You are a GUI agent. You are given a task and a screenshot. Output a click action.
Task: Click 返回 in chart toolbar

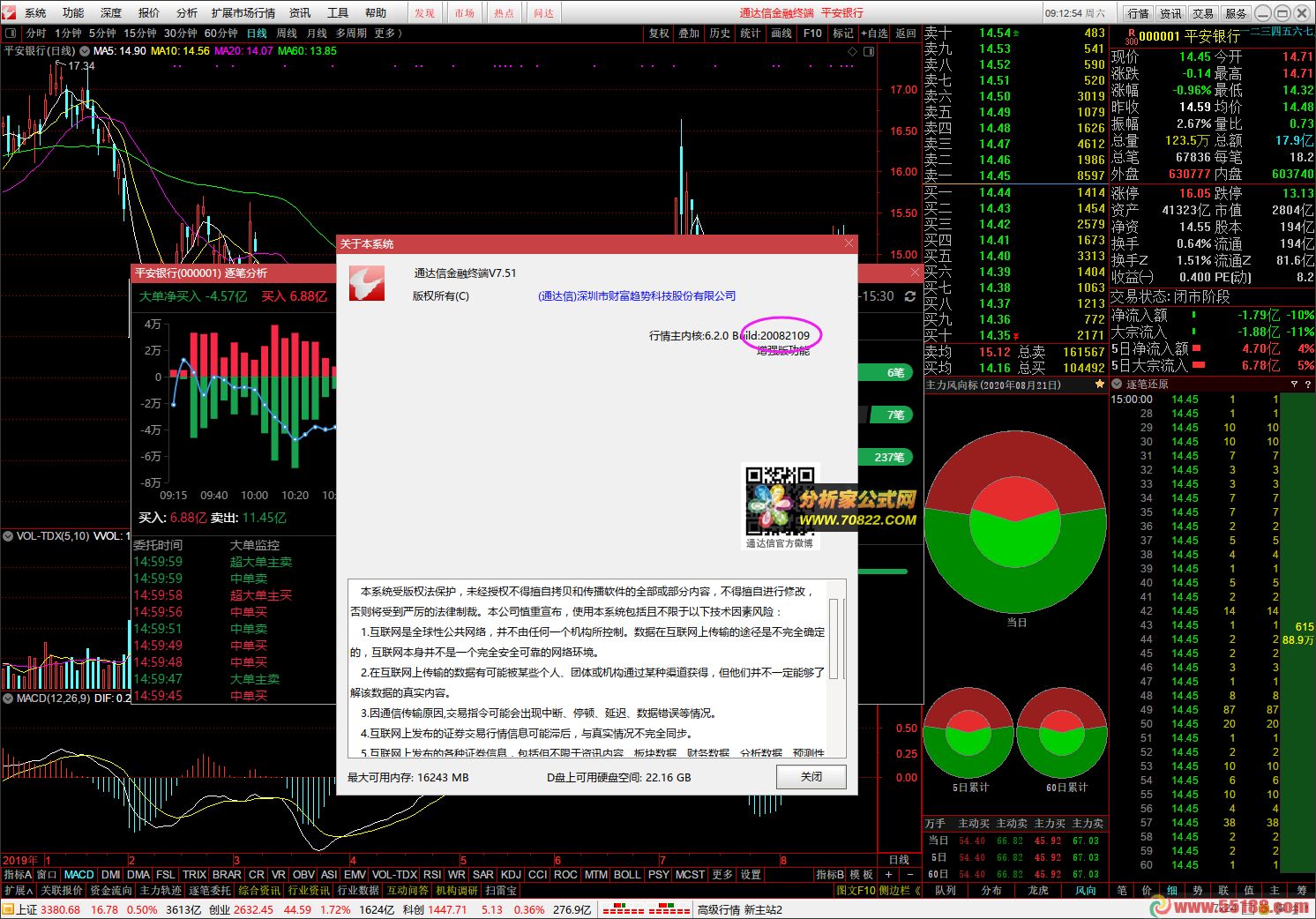(x=906, y=34)
